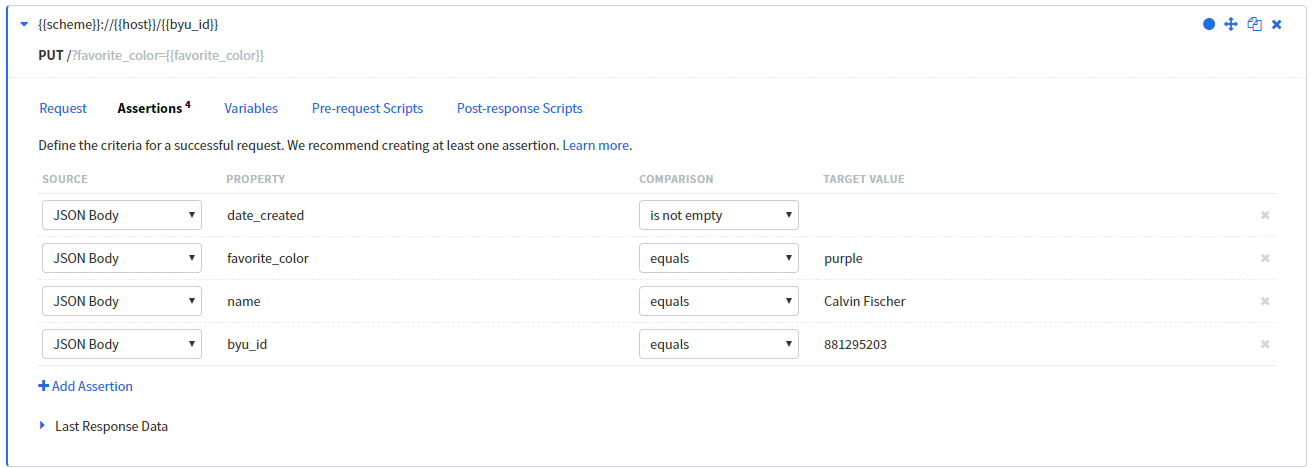1312x468 pixels.
Task: Delete the request step with the blue X
Action: coord(1277,24)
